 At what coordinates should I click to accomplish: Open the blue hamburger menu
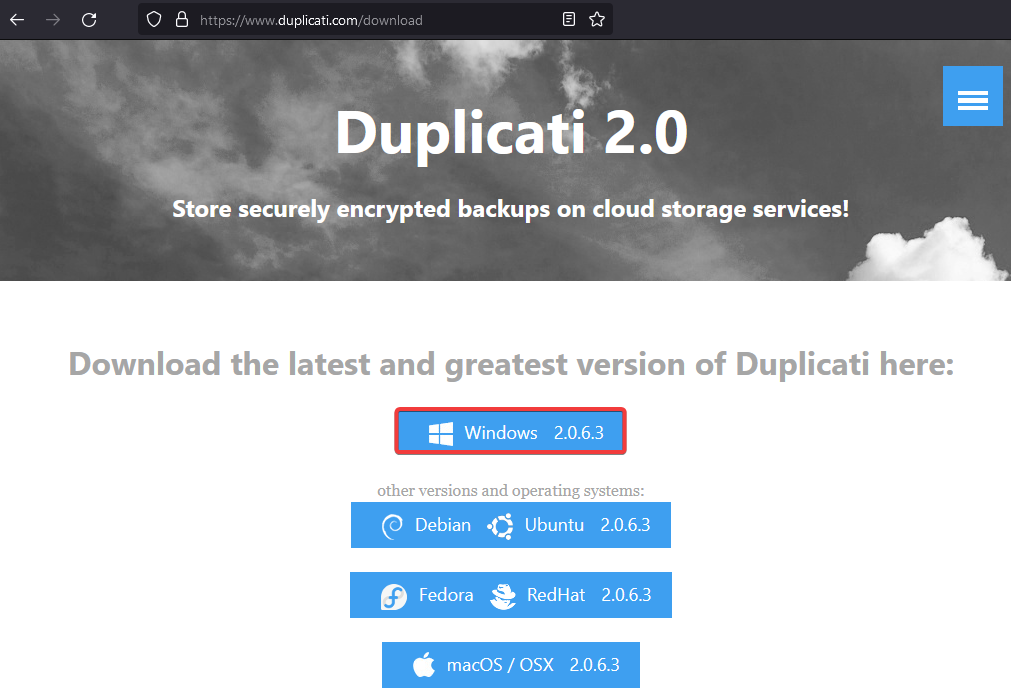pyautogui.click(x=972, y=96)
